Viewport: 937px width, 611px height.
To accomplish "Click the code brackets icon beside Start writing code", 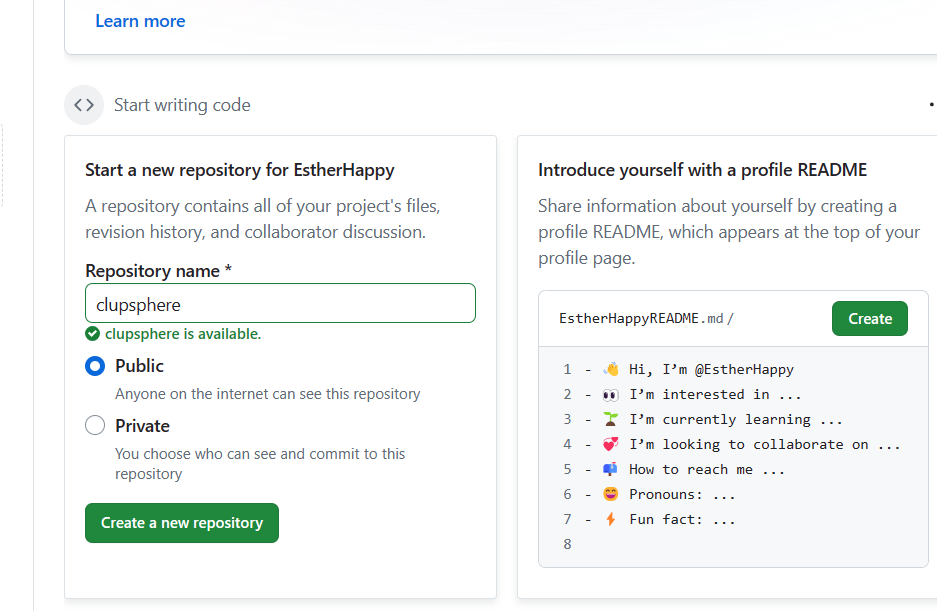I will click(x=84, y=105).
